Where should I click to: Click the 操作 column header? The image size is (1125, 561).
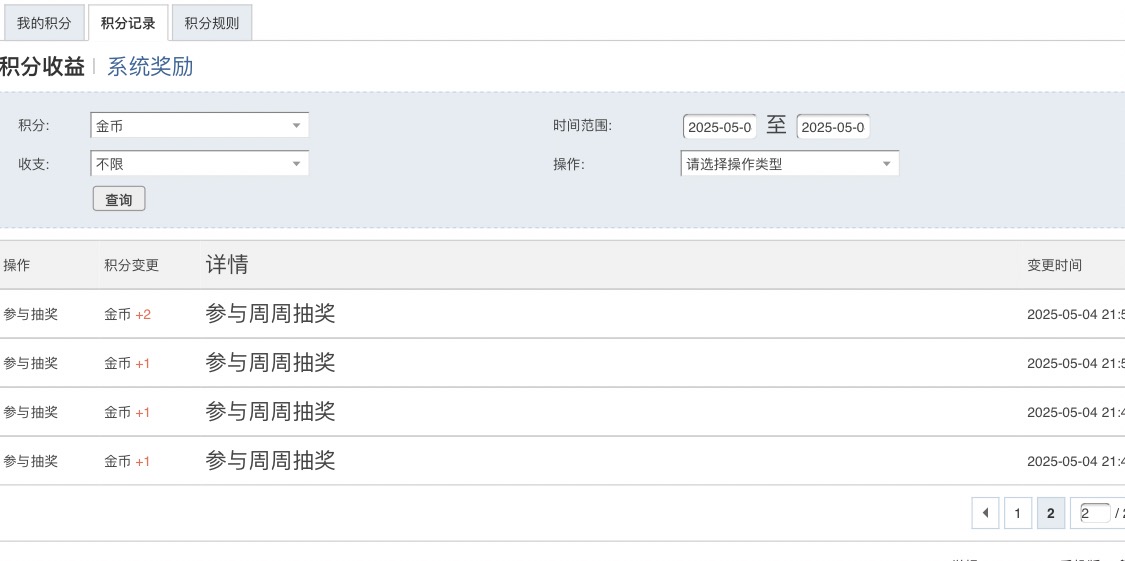pos(17,265)
